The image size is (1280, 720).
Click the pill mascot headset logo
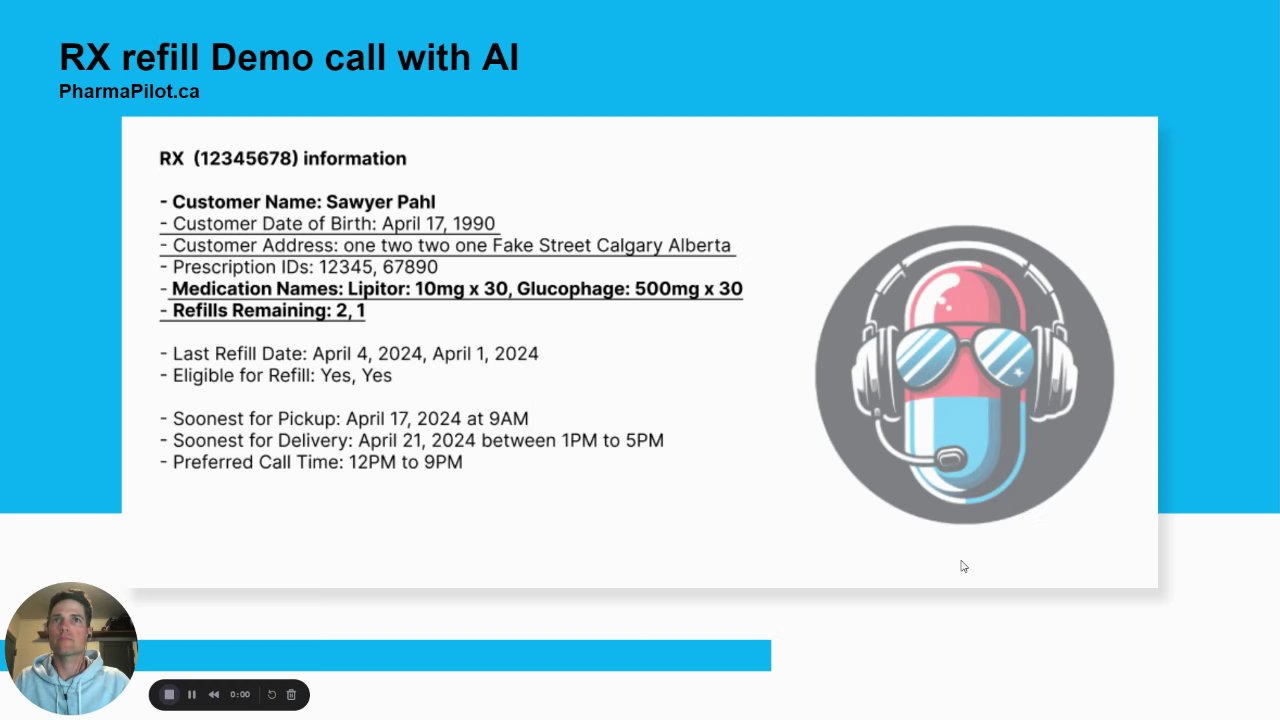click(x=964, y=374)
